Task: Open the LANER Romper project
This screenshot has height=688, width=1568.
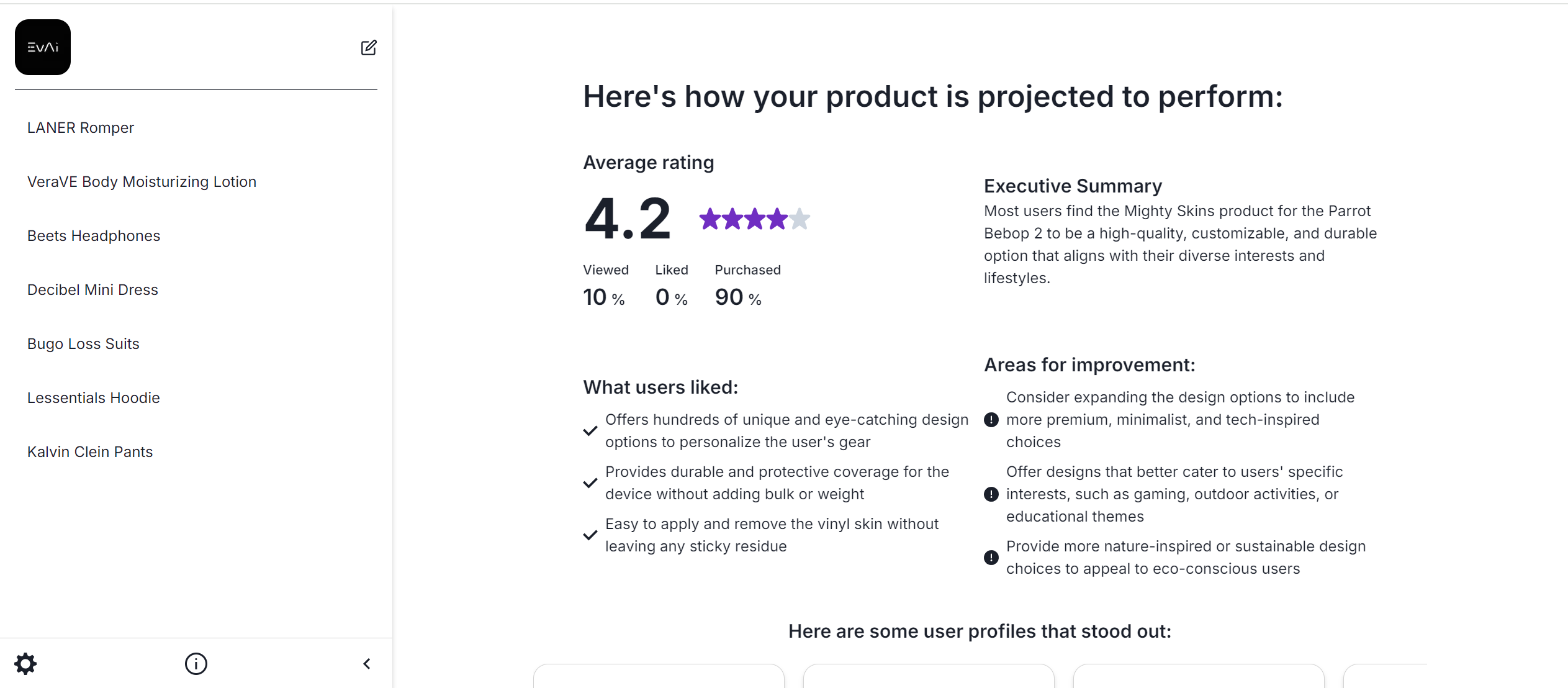Action: (81, 128)
